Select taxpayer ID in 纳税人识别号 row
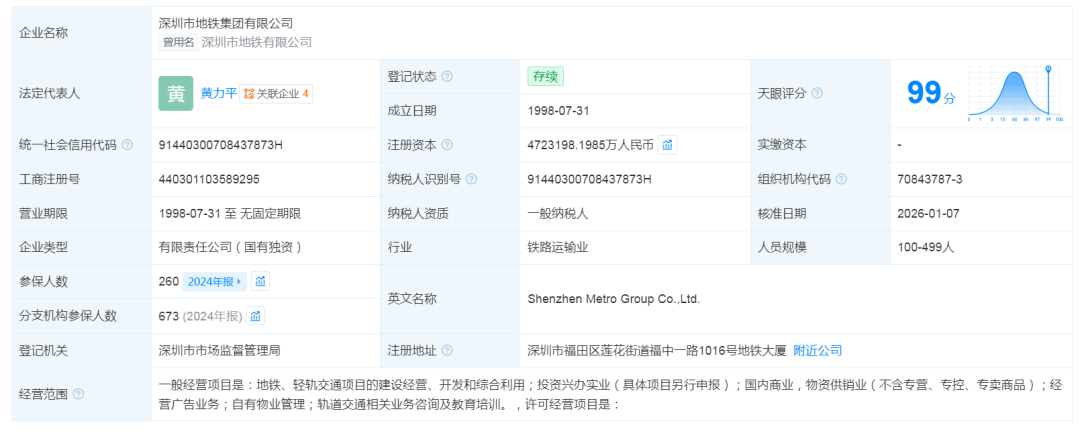 (590, 180)
